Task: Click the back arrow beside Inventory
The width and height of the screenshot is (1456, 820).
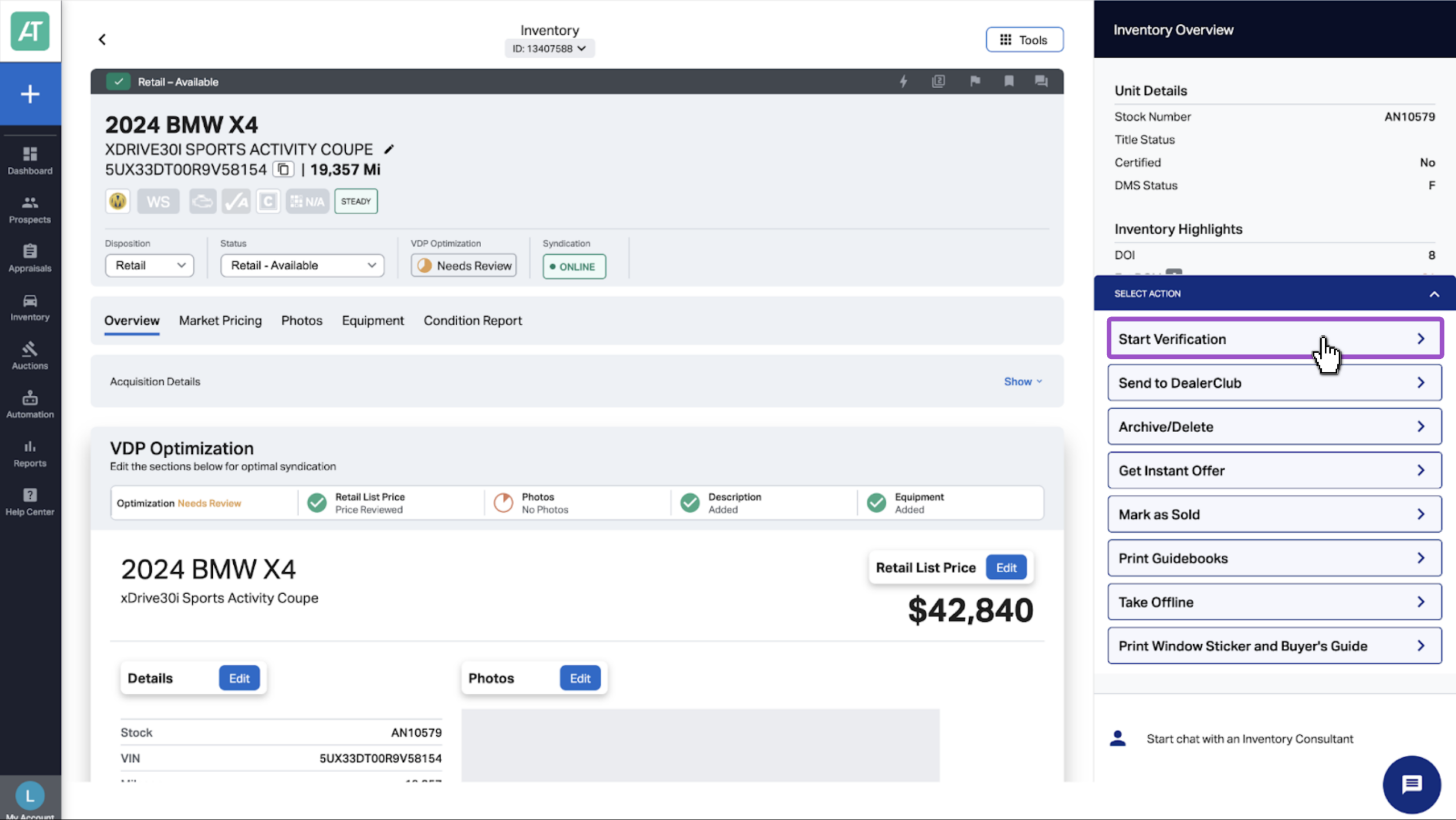Action: click(x=102, y=39)
